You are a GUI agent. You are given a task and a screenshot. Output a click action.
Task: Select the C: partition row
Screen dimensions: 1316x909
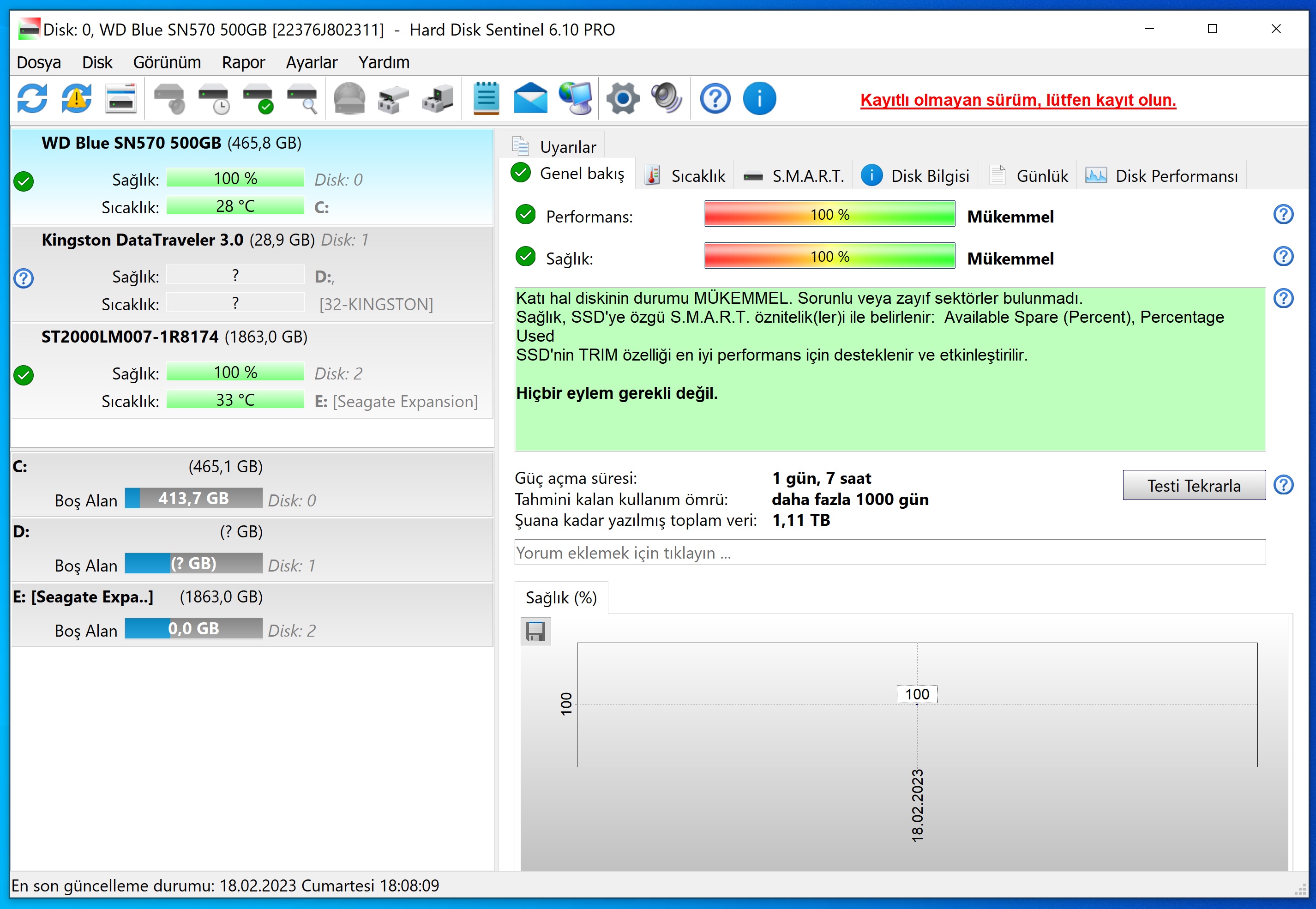click(252, 484)
